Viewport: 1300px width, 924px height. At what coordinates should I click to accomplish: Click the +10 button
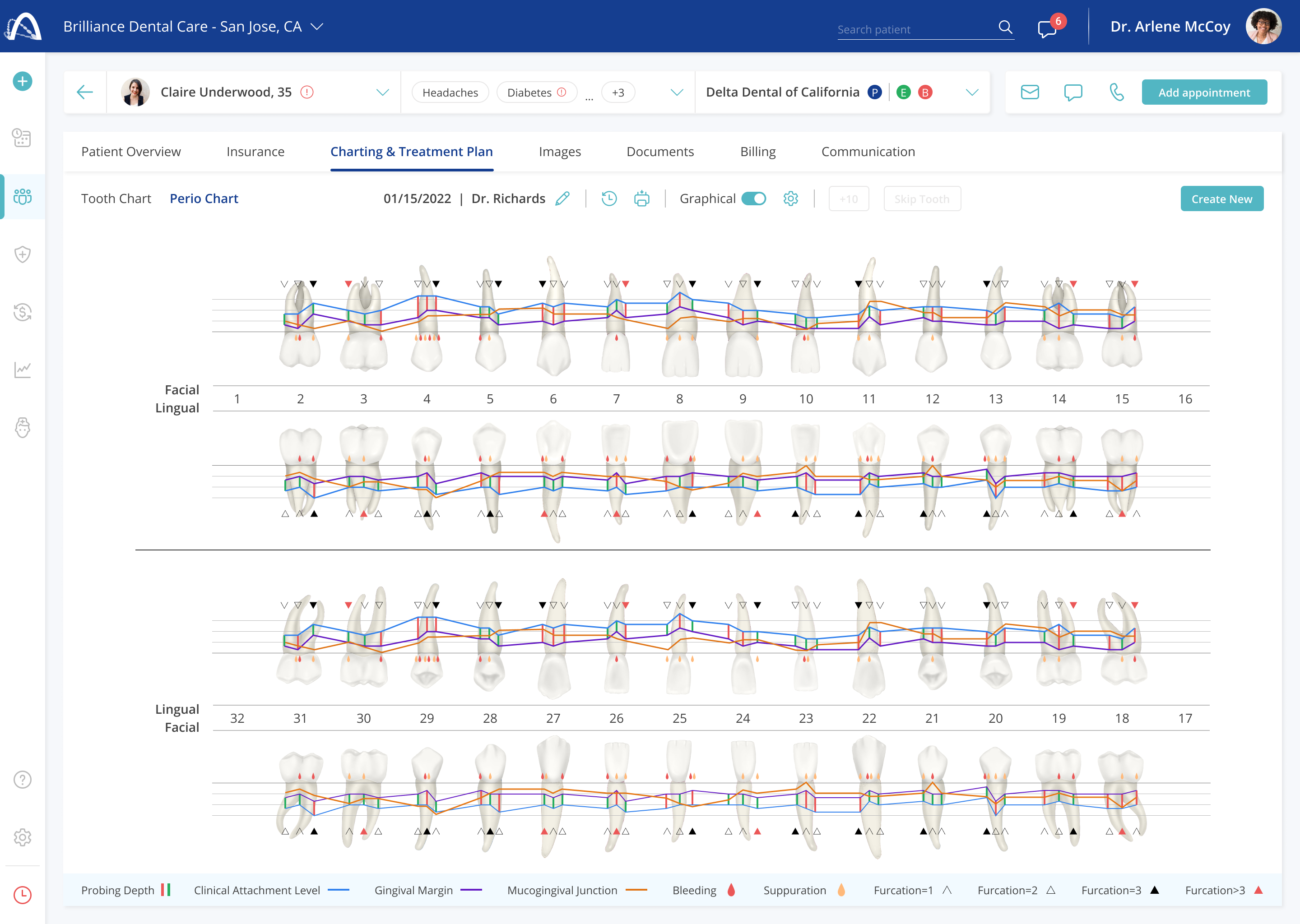point(849,199)
